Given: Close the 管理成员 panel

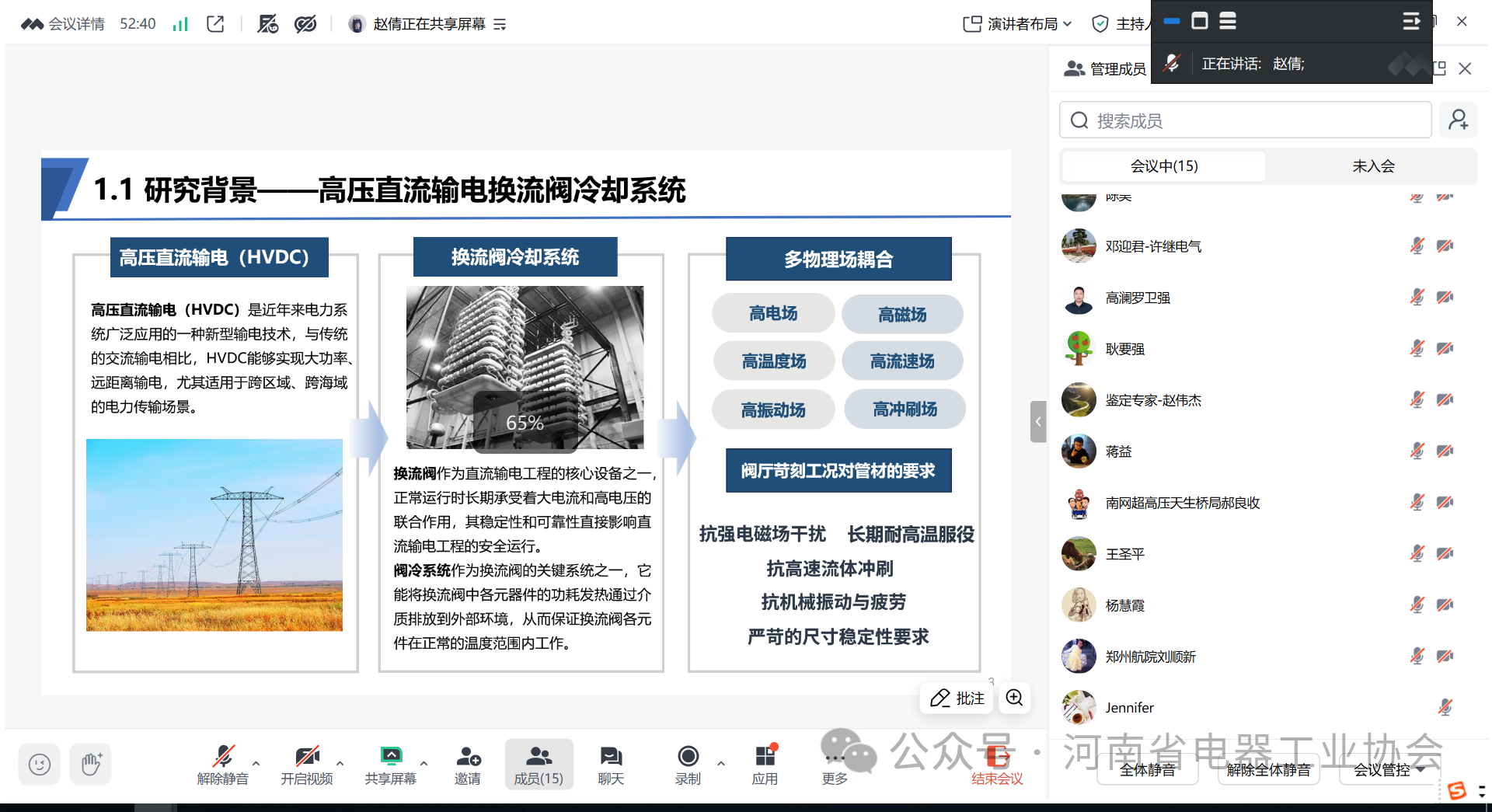Looking at the screenshot, I should click(x=1465, y=68).
